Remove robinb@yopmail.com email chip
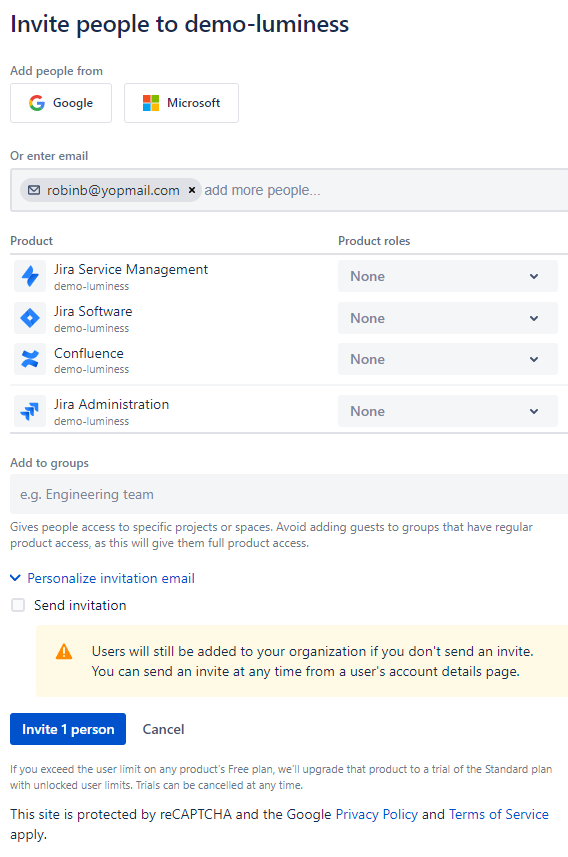The height and width of the screenshot is (857, 568). (192, 190)
